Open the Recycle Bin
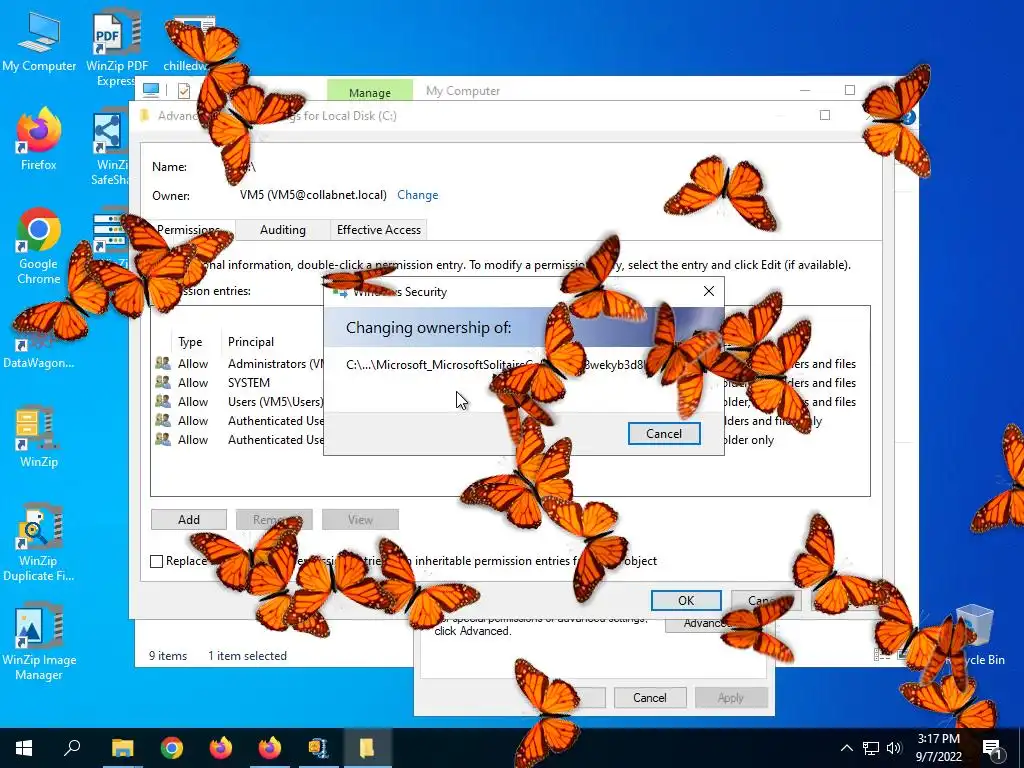1024x768 pixels. [x=974, y=635]
